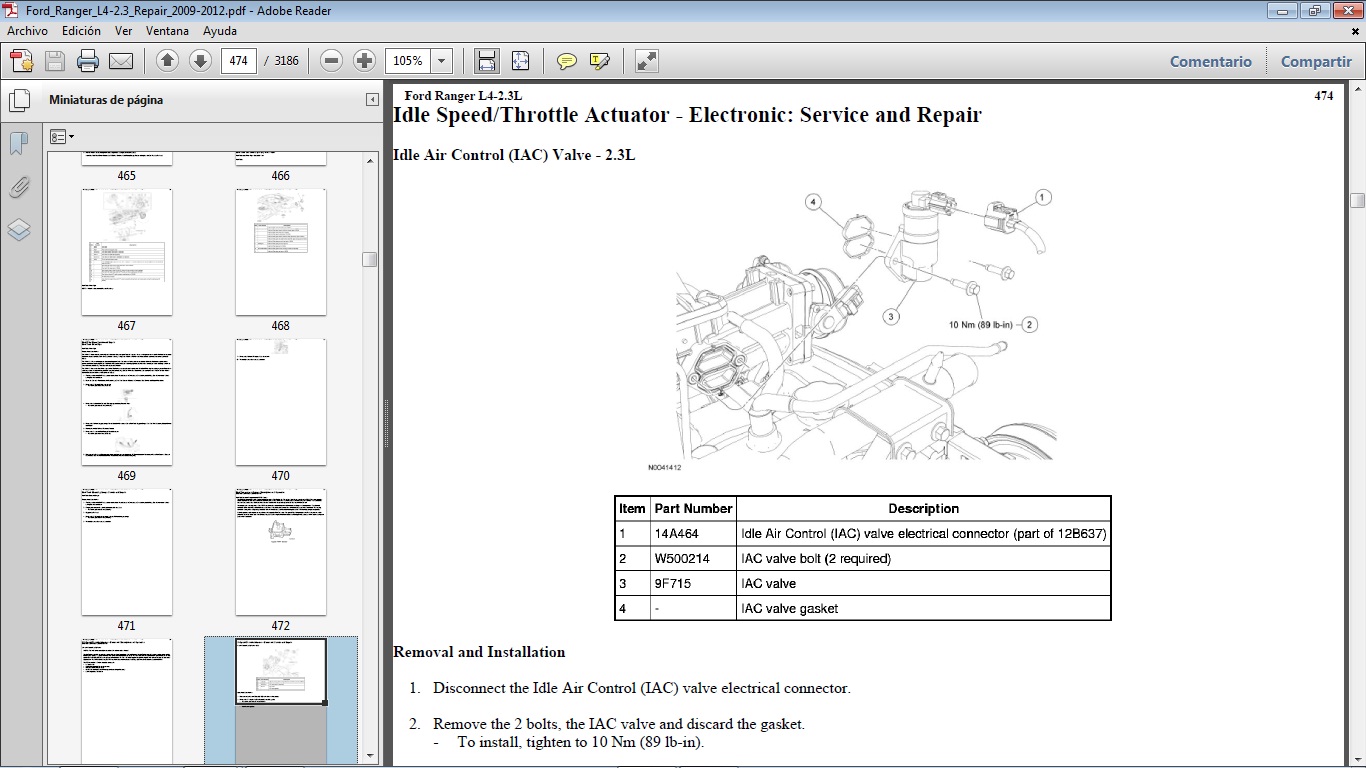Click the 'IAC valve bolt (2 required)' cell
The height and width of the screenshot is (768, 1366).
[923, 559]
